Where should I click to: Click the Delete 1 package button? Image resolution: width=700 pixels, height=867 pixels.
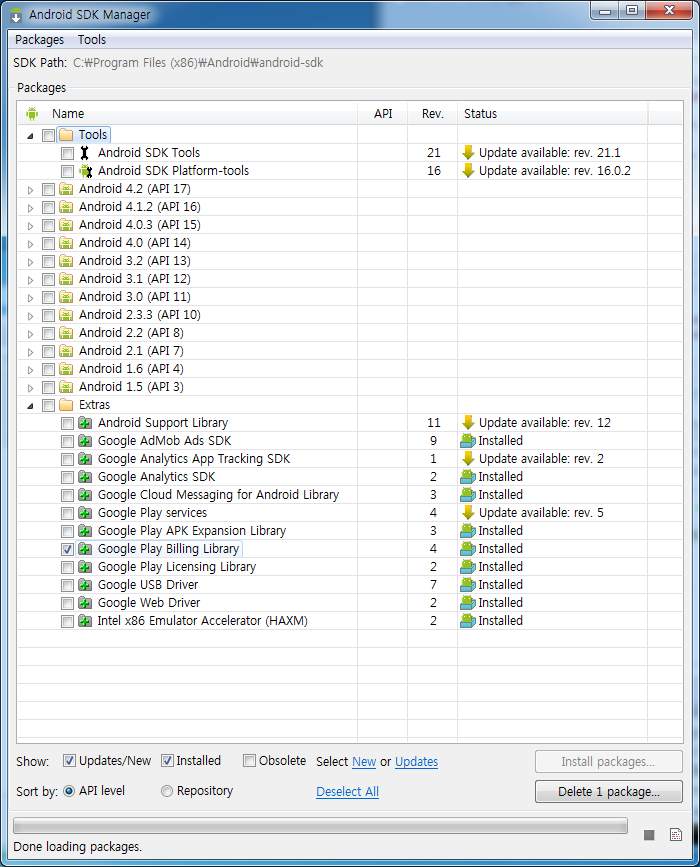[x=609, y=792]
